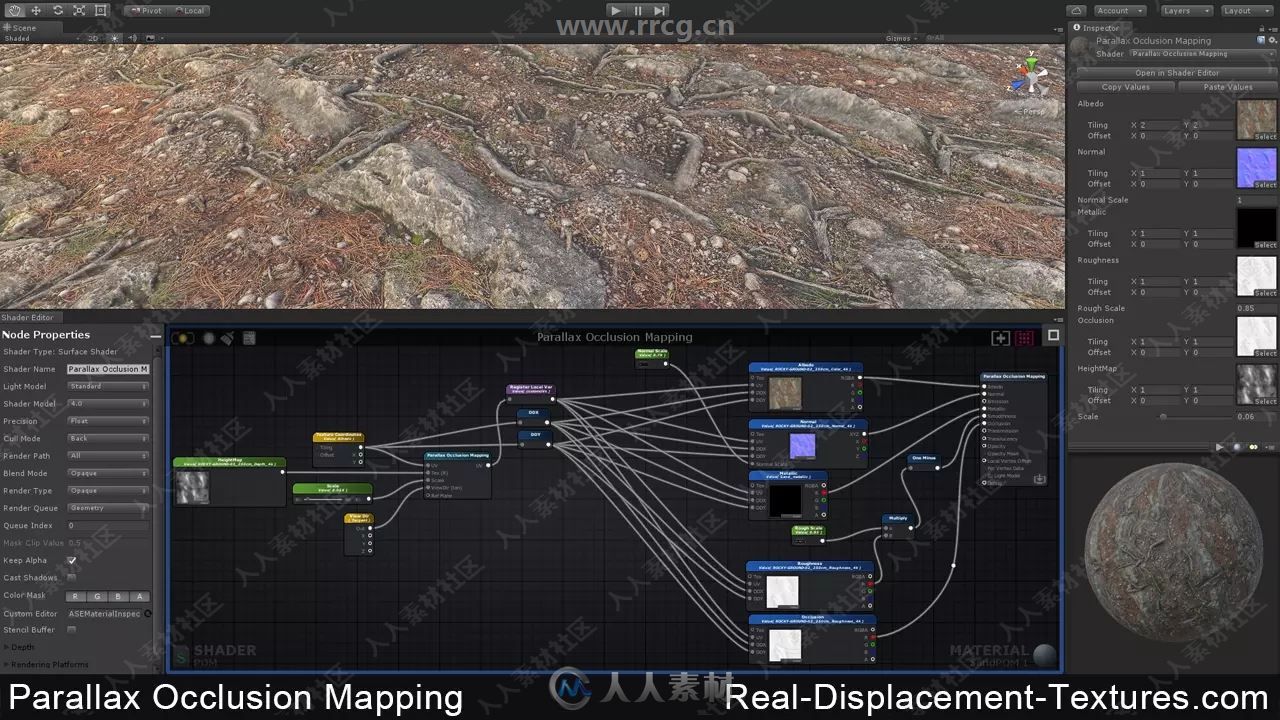The width and height of the screenshot is (1280, 720).
Task: Toggle Color Mask G channel
Action: [97, 596]
